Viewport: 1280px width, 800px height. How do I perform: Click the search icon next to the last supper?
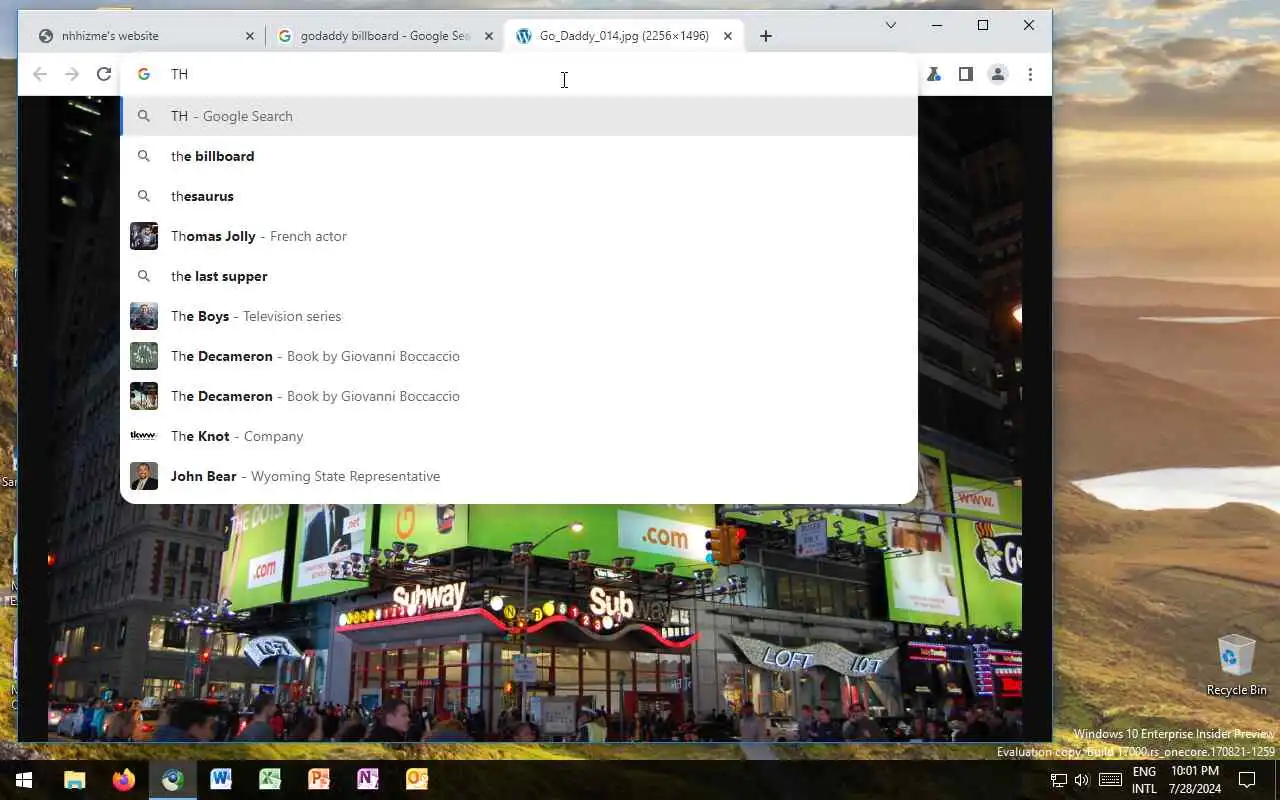click(144, 276)
